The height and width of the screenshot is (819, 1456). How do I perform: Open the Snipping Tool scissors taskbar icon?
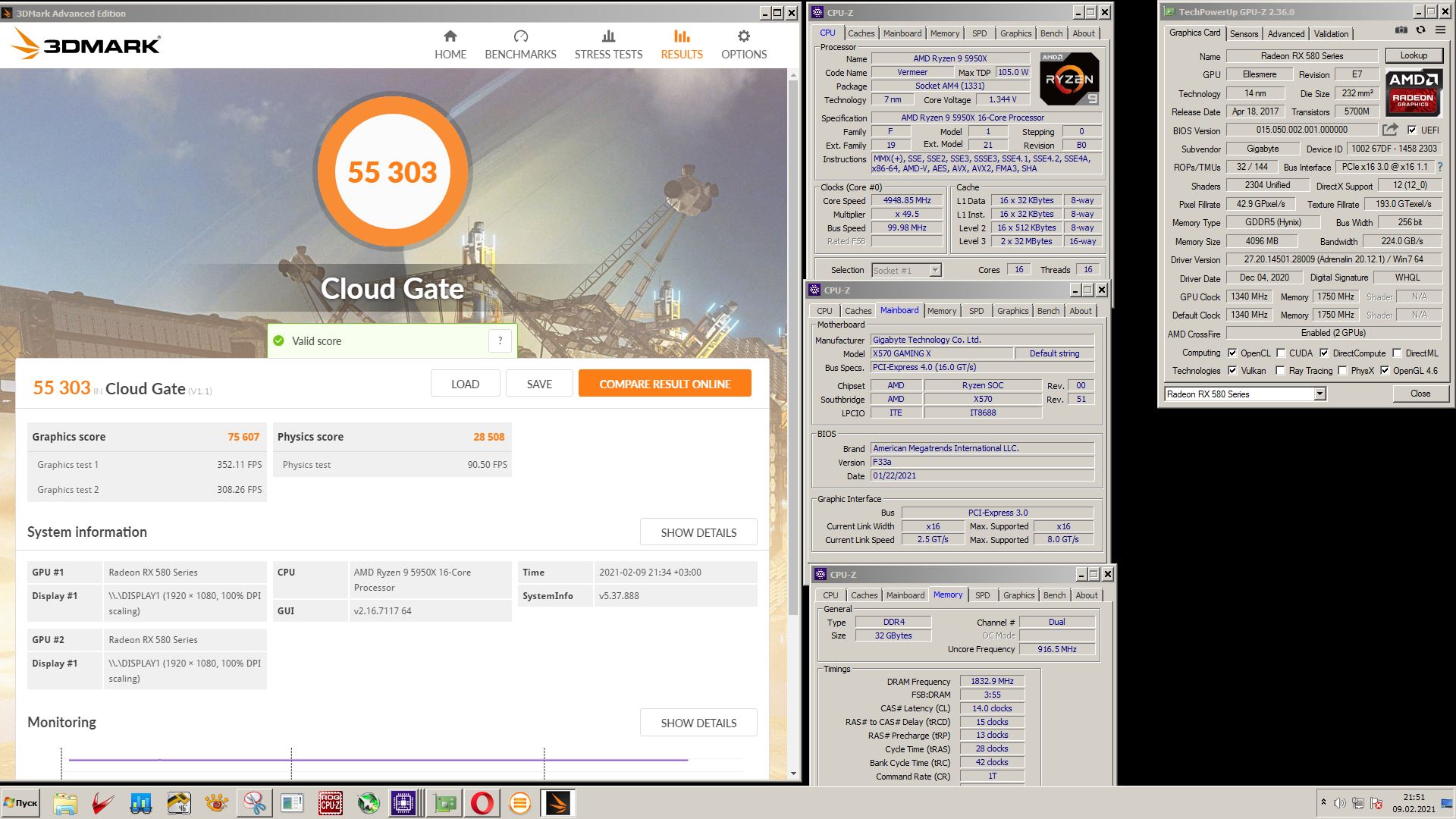pos(255,803)
